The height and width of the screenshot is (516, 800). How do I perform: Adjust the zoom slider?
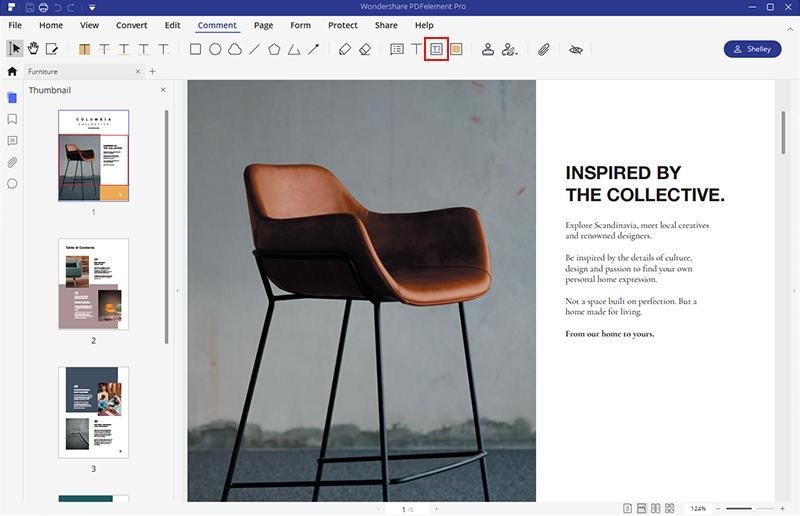click(749, 508)
